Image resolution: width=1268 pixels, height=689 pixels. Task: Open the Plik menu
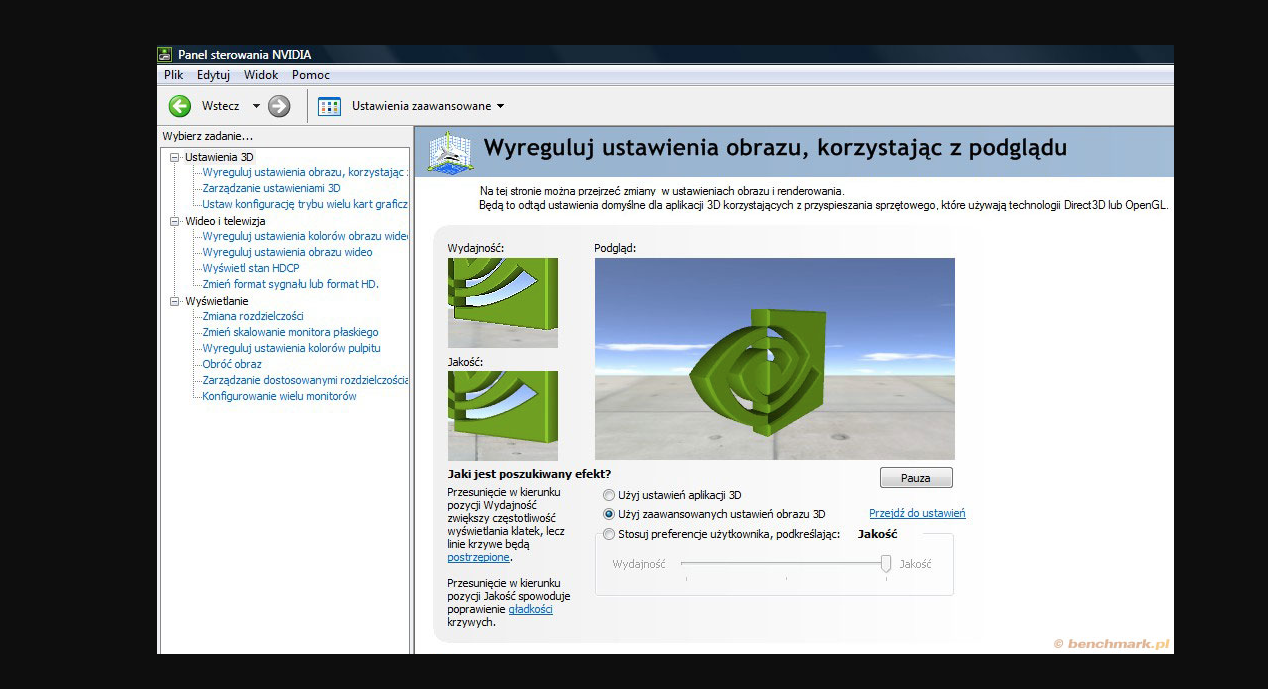(x=174, y=75)
